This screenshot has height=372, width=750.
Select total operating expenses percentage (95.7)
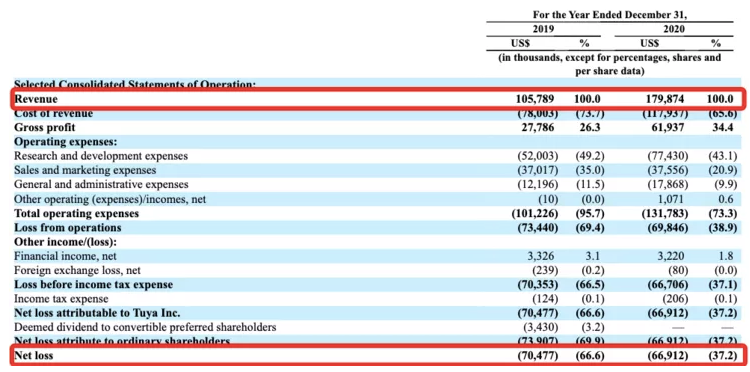coord(590,213)
